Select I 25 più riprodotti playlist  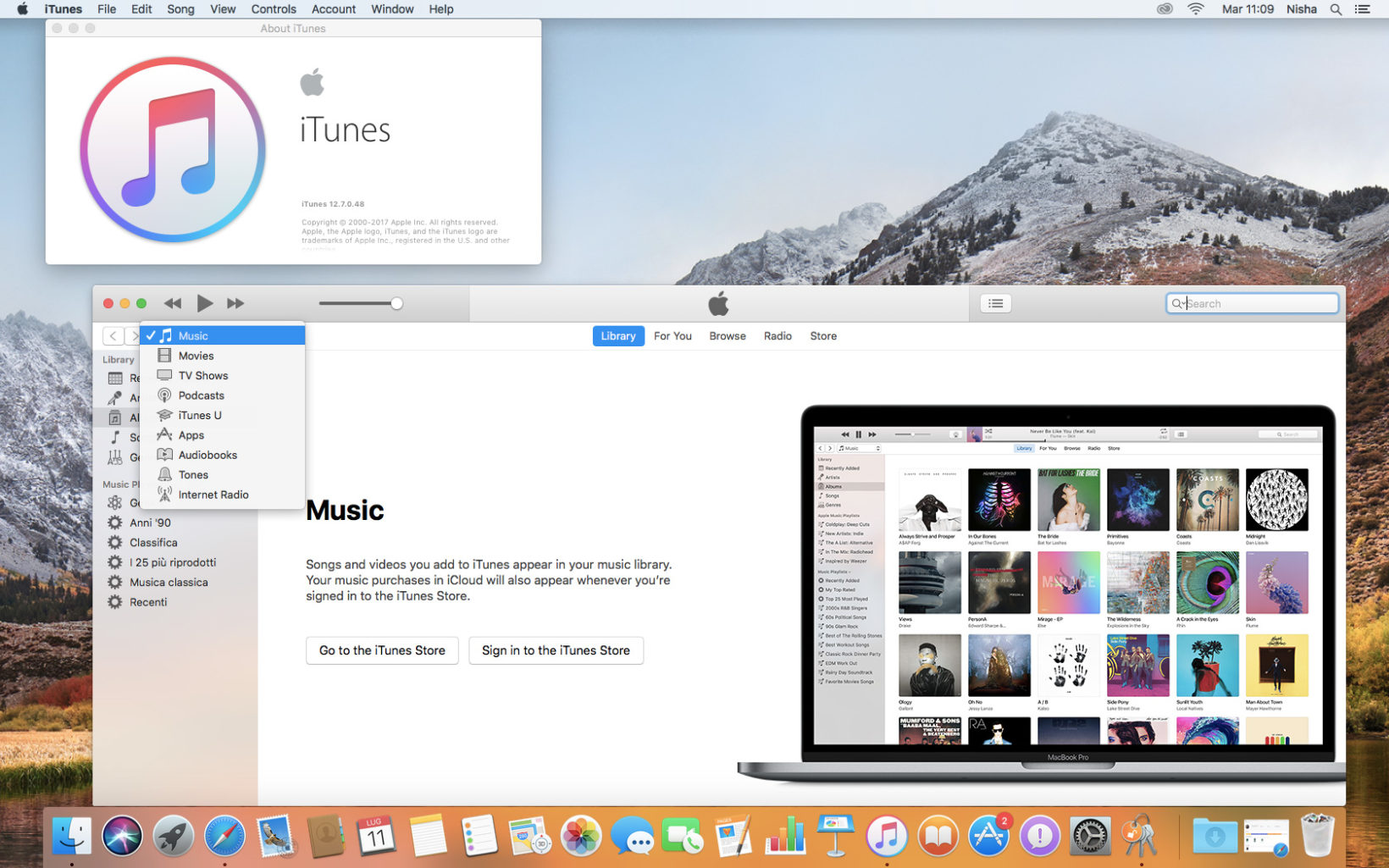click(x=175, y=562)
